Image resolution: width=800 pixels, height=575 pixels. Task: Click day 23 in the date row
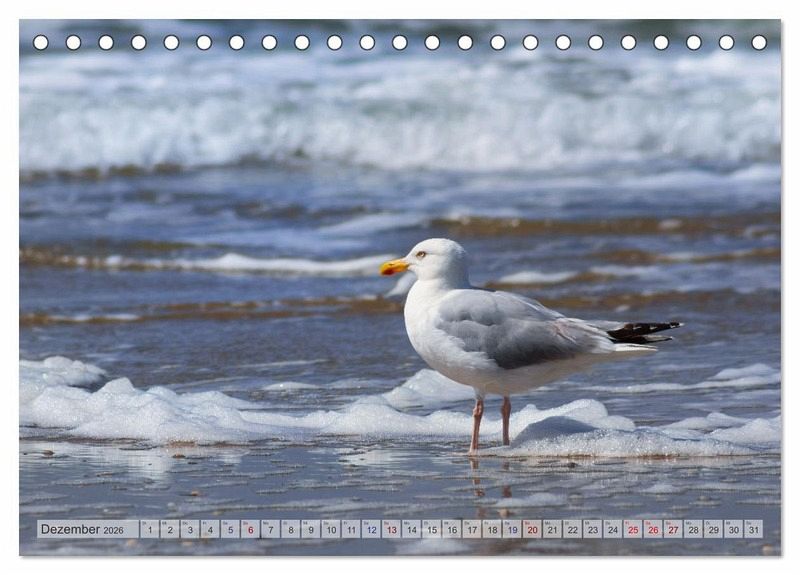coord(593,529)
